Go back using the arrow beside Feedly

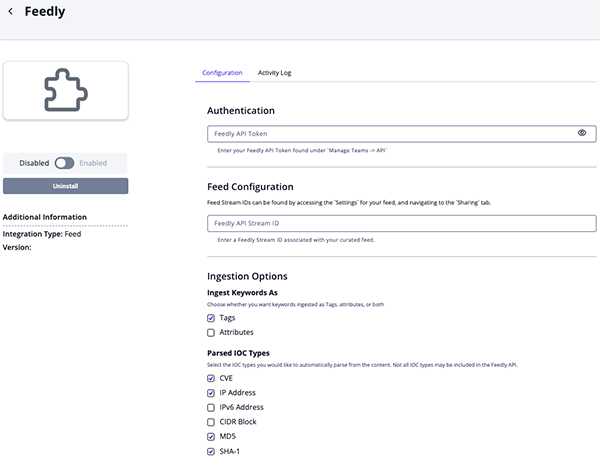[11, 11]
